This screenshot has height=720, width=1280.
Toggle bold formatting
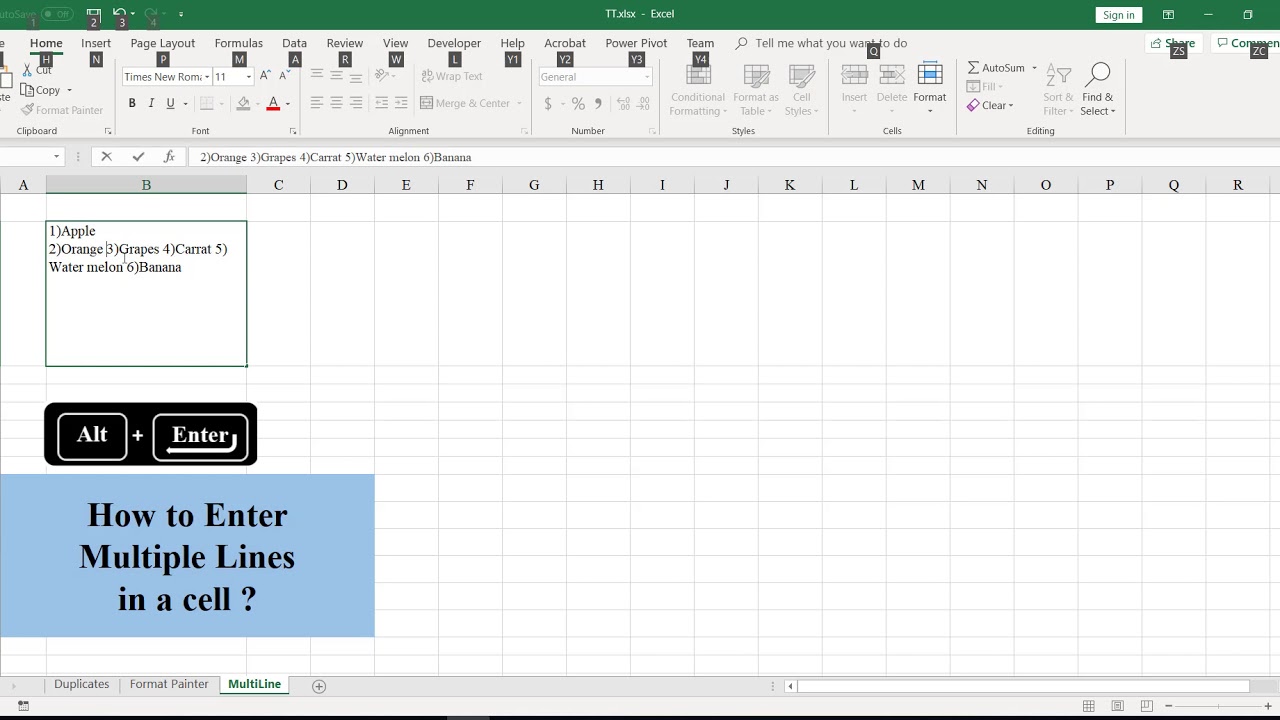[x=132, y=103]
